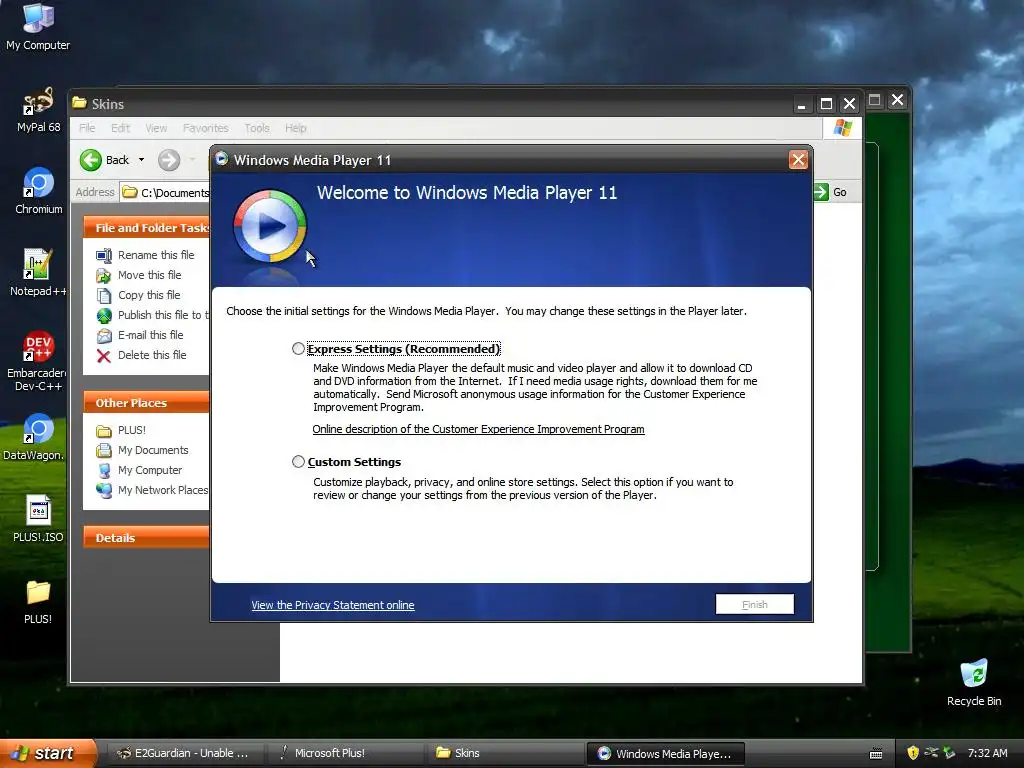The image size is (1024, 768).
Task: Open Recycle Bin icon
Action: [974, 683]
